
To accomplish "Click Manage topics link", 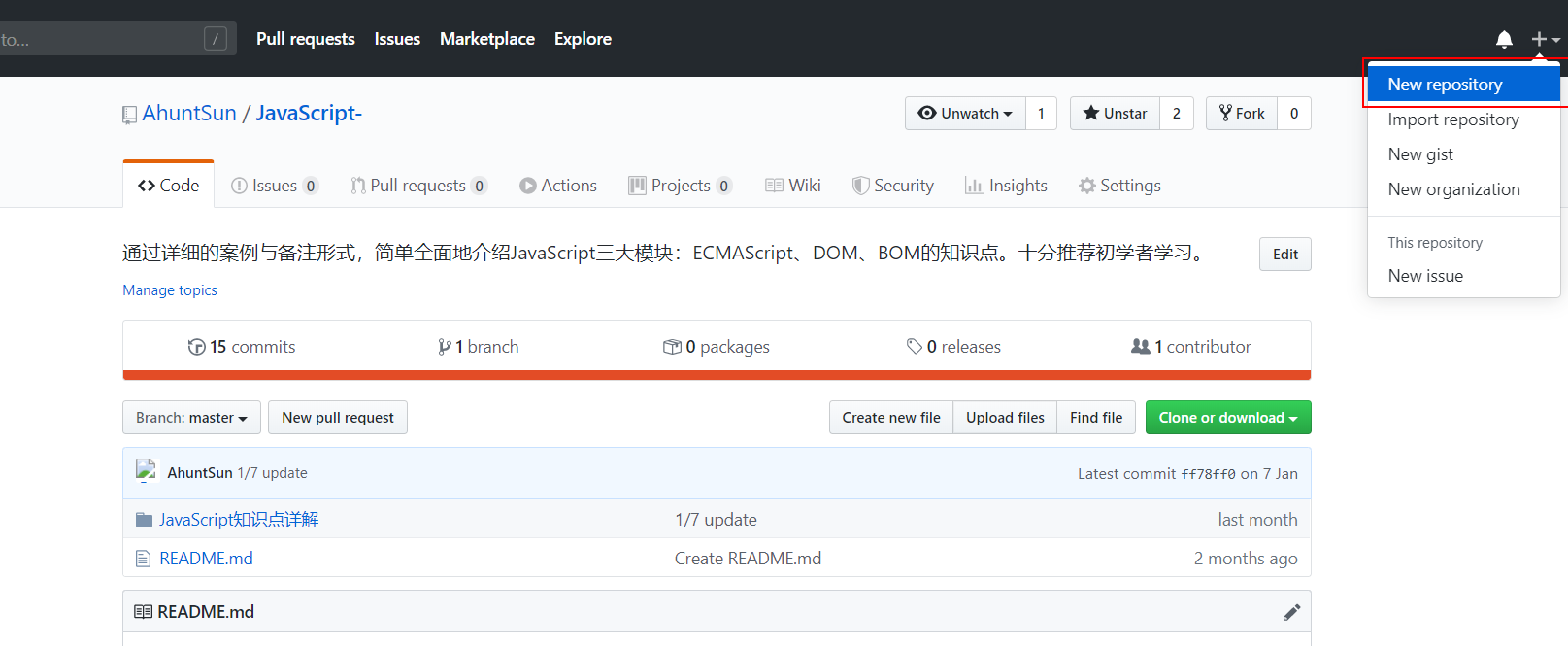I will pyautogui.click(x=170, y=290).
